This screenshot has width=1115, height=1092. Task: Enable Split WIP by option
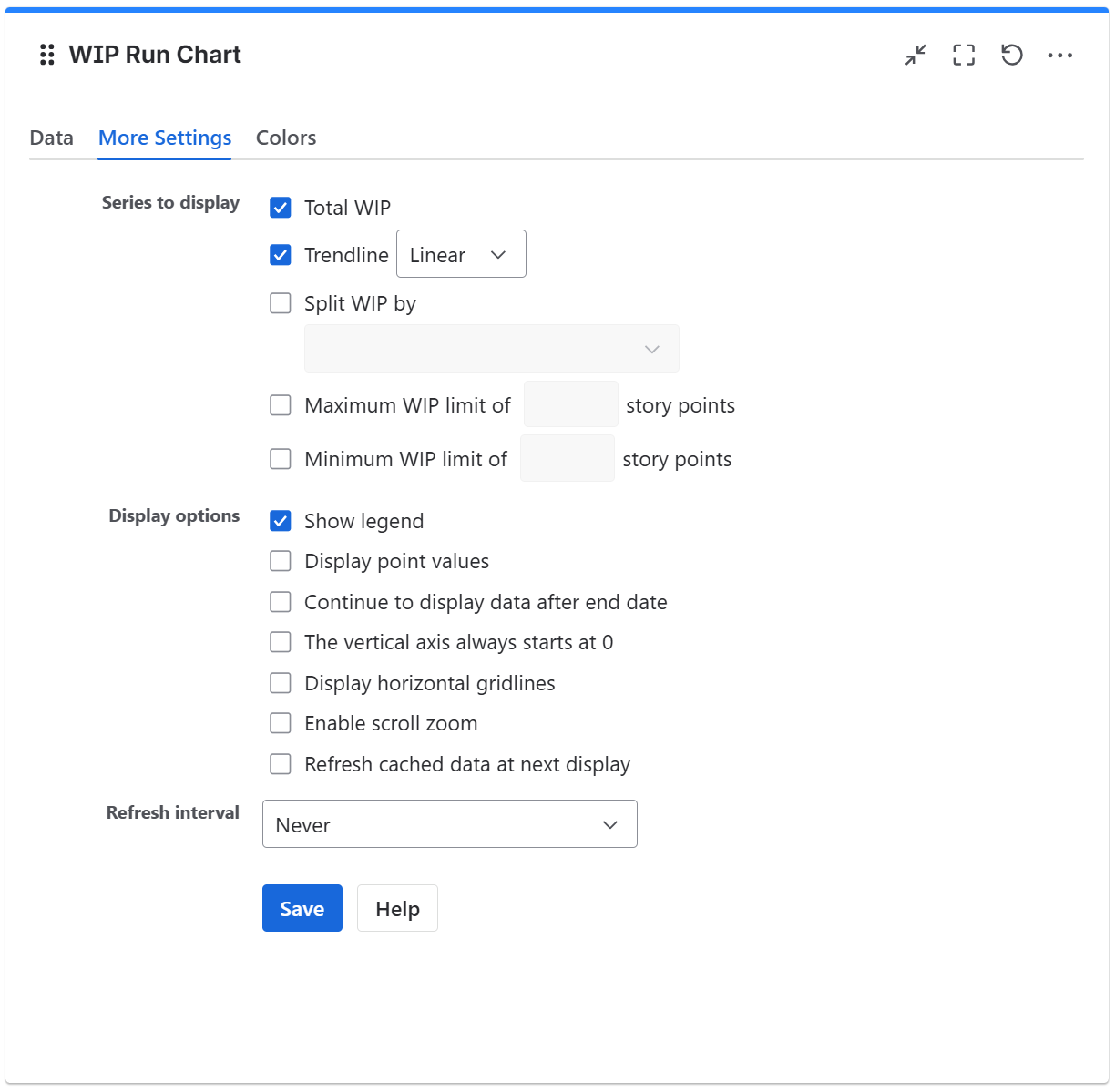(x=281, y=302)
